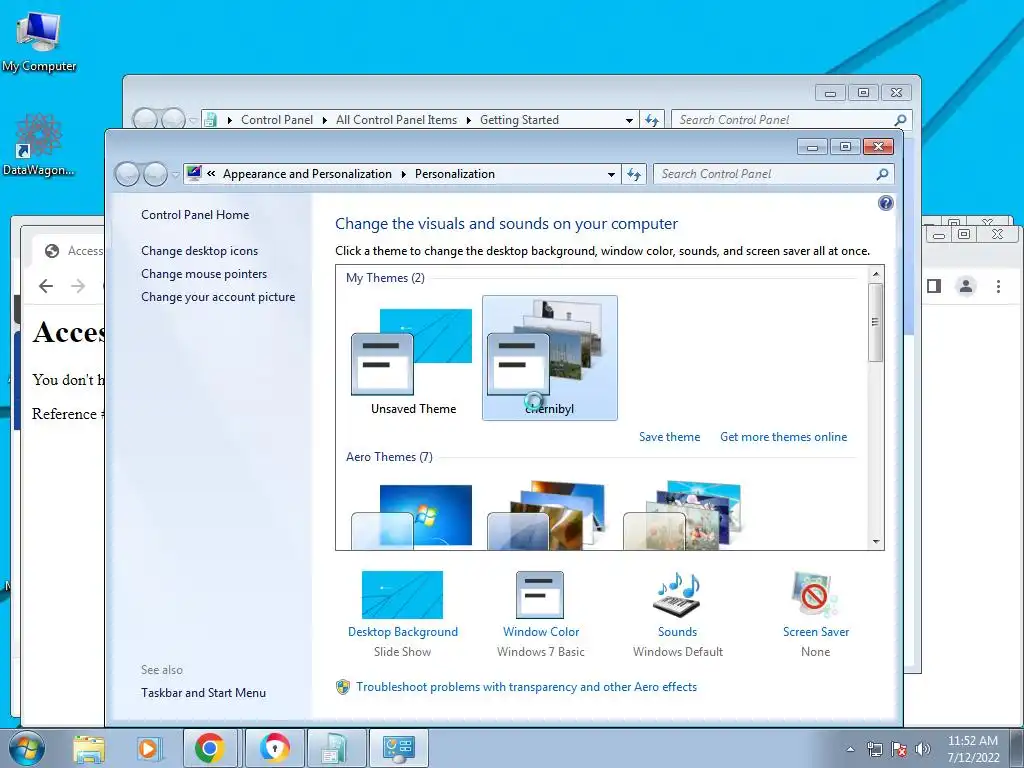This screenshot has width=1024, height=768.
Task: Select Getting Started breadcrumb item
Action: tap(519, 120)
